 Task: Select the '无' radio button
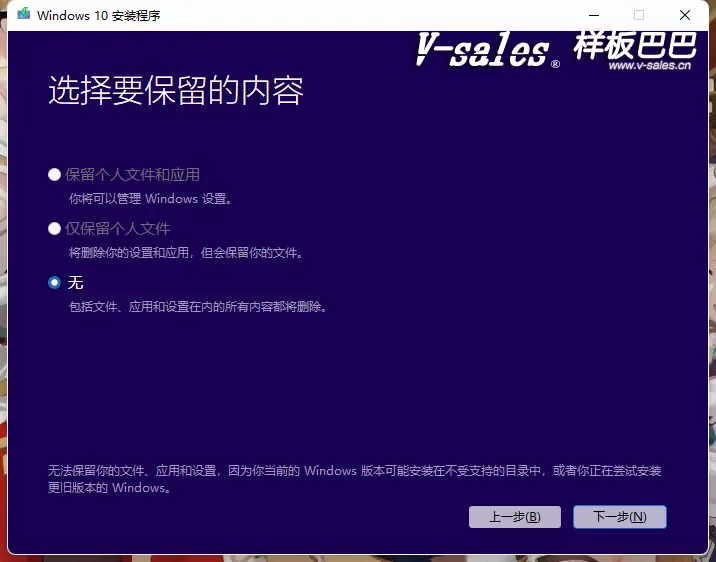pos(54,283)
